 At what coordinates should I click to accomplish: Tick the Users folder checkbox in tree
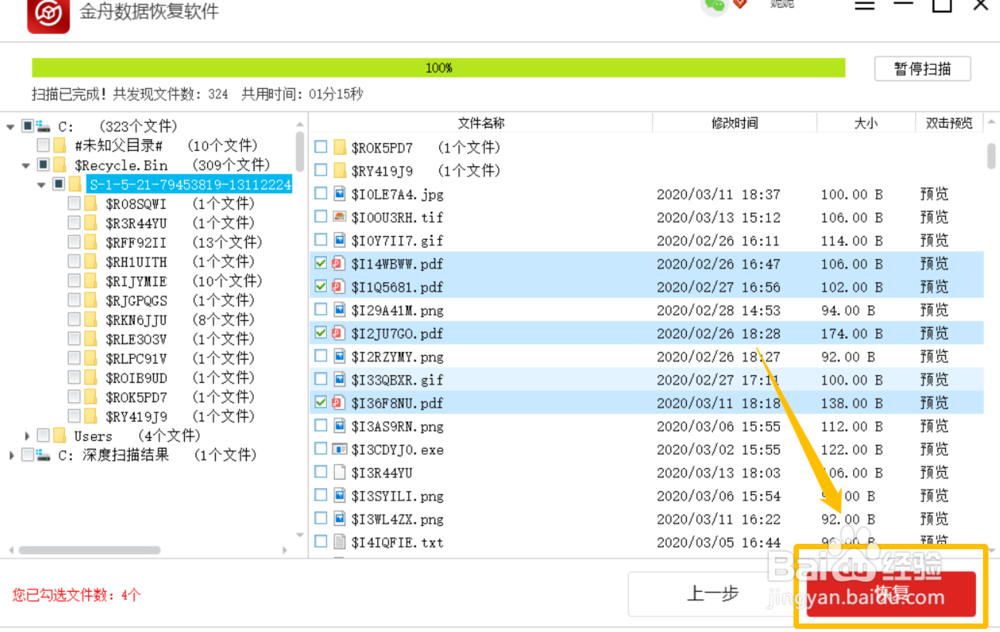(x=43, y=436)
